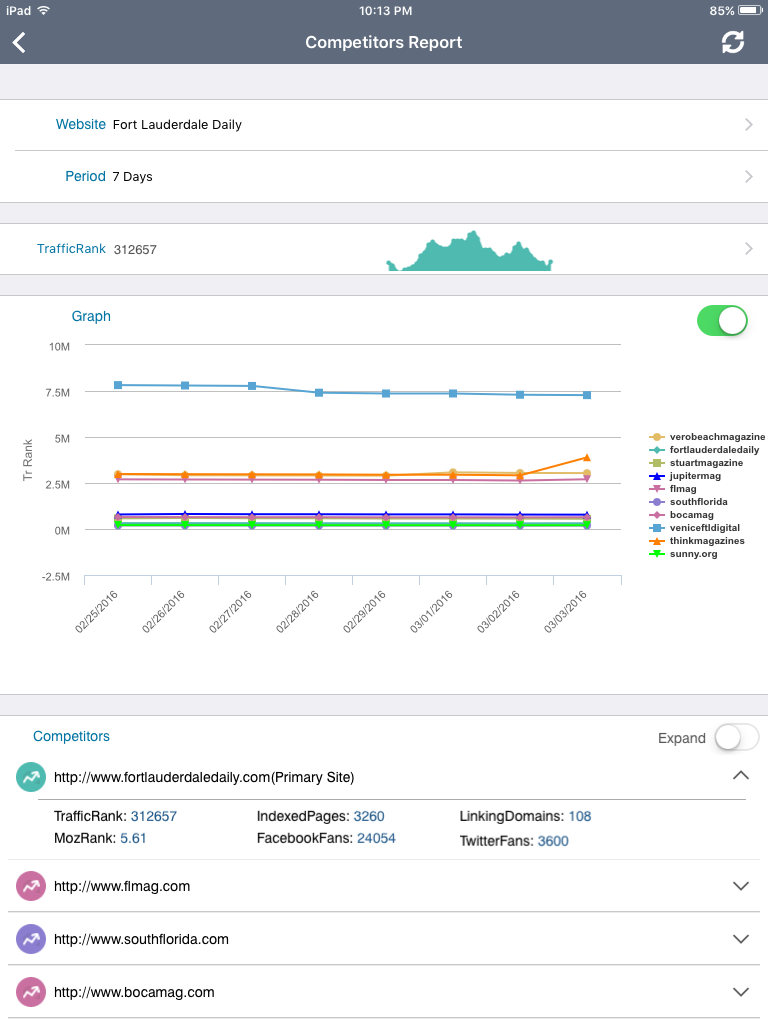Toggle the verobeachmagazine legend entry
768x1024 pixels.
707,437
